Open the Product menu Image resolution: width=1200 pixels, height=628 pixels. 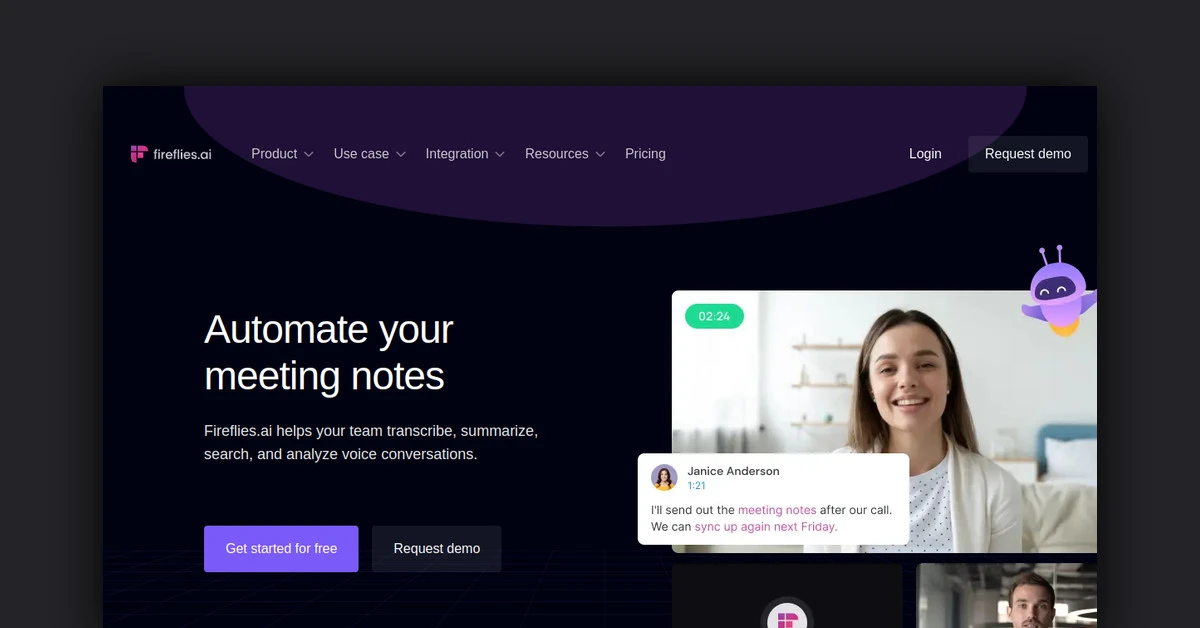pyautogui.click(x=274, y=154)
